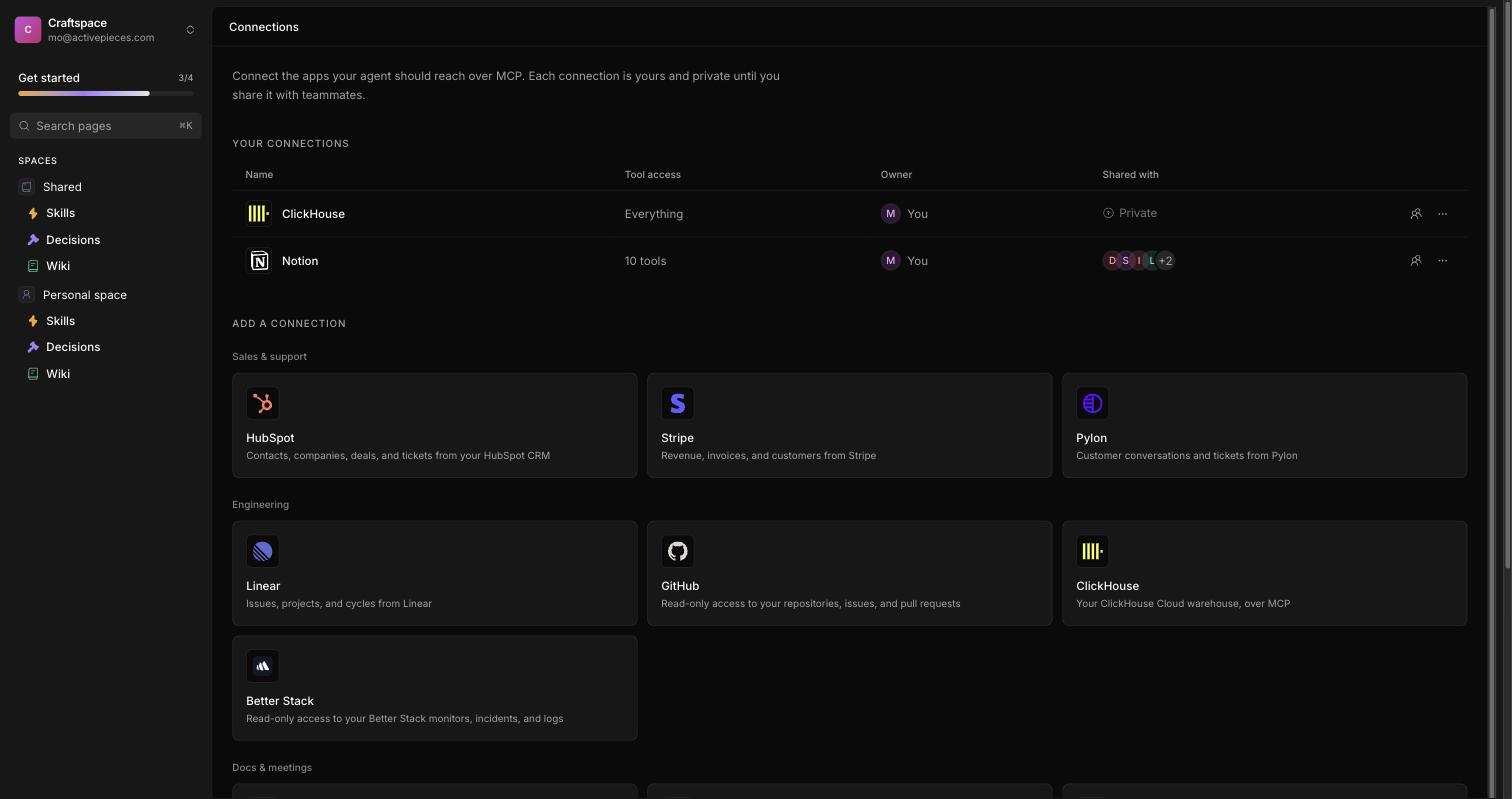
Task: Share the ClickHouse connection with teammates
Action: pyautogui.click(x=1416, y=214)
